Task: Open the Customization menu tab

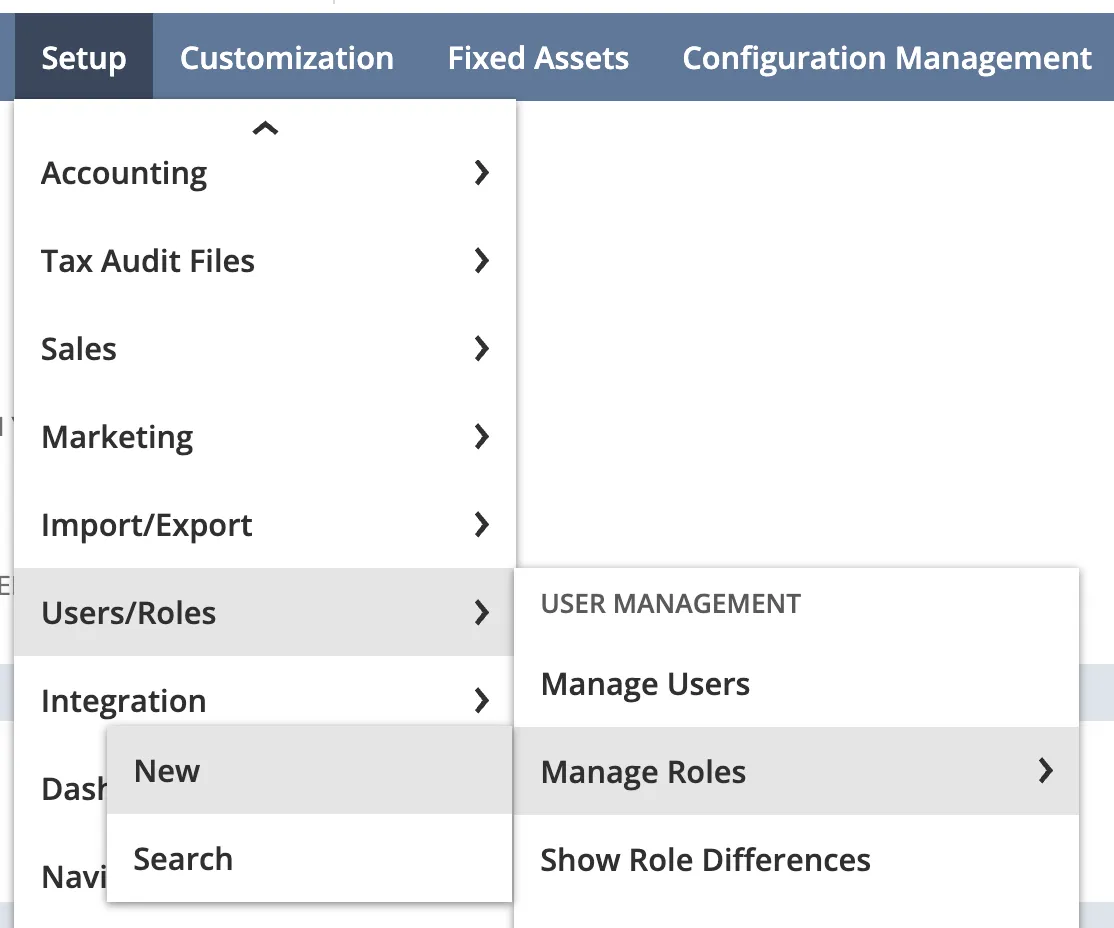Action: tap(286, 58)
